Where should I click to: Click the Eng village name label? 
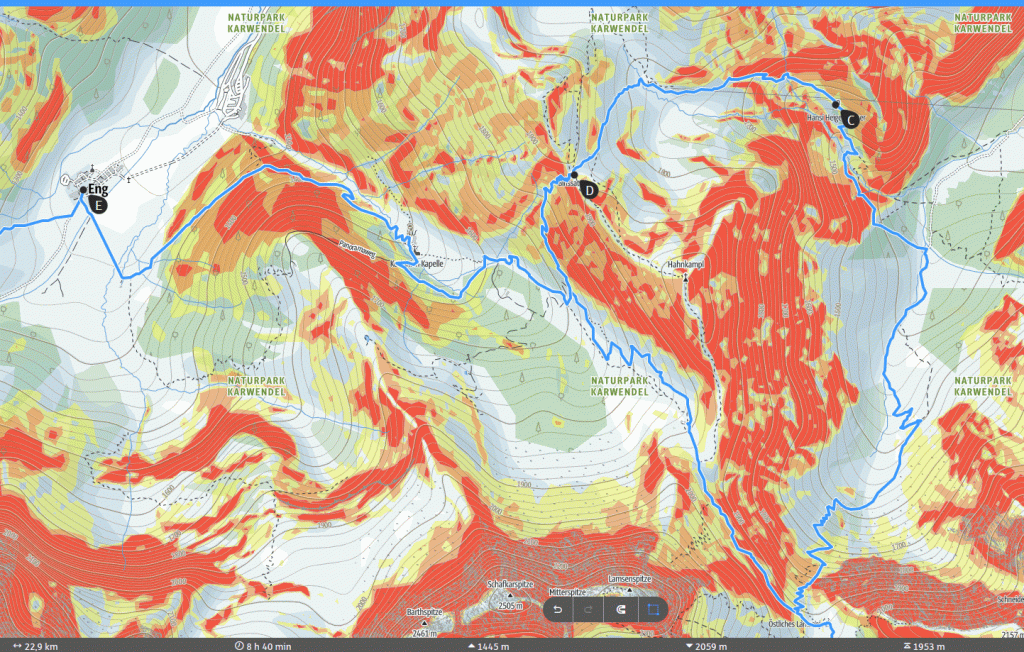pos(98,188)
